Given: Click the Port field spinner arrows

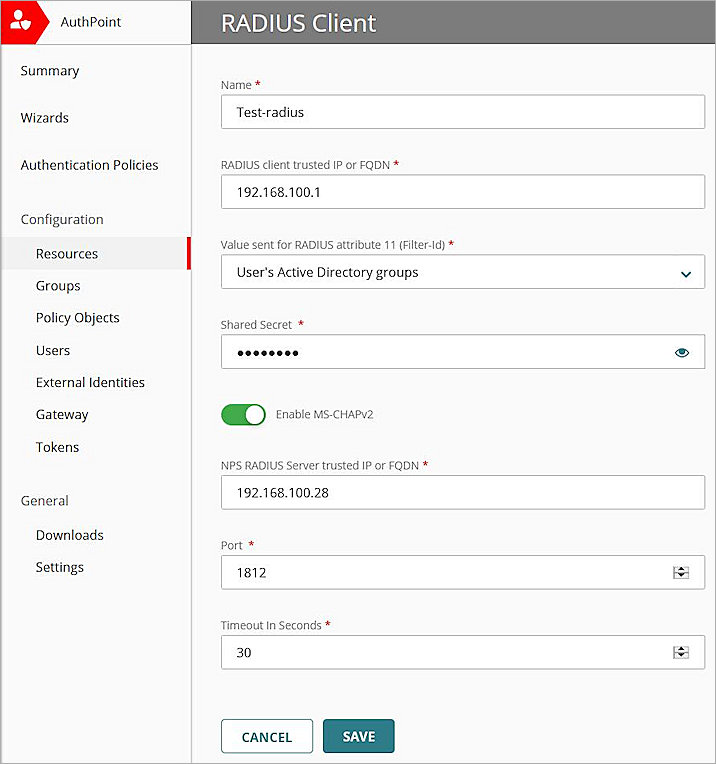Looking at the screenshot, I should 681,573.
